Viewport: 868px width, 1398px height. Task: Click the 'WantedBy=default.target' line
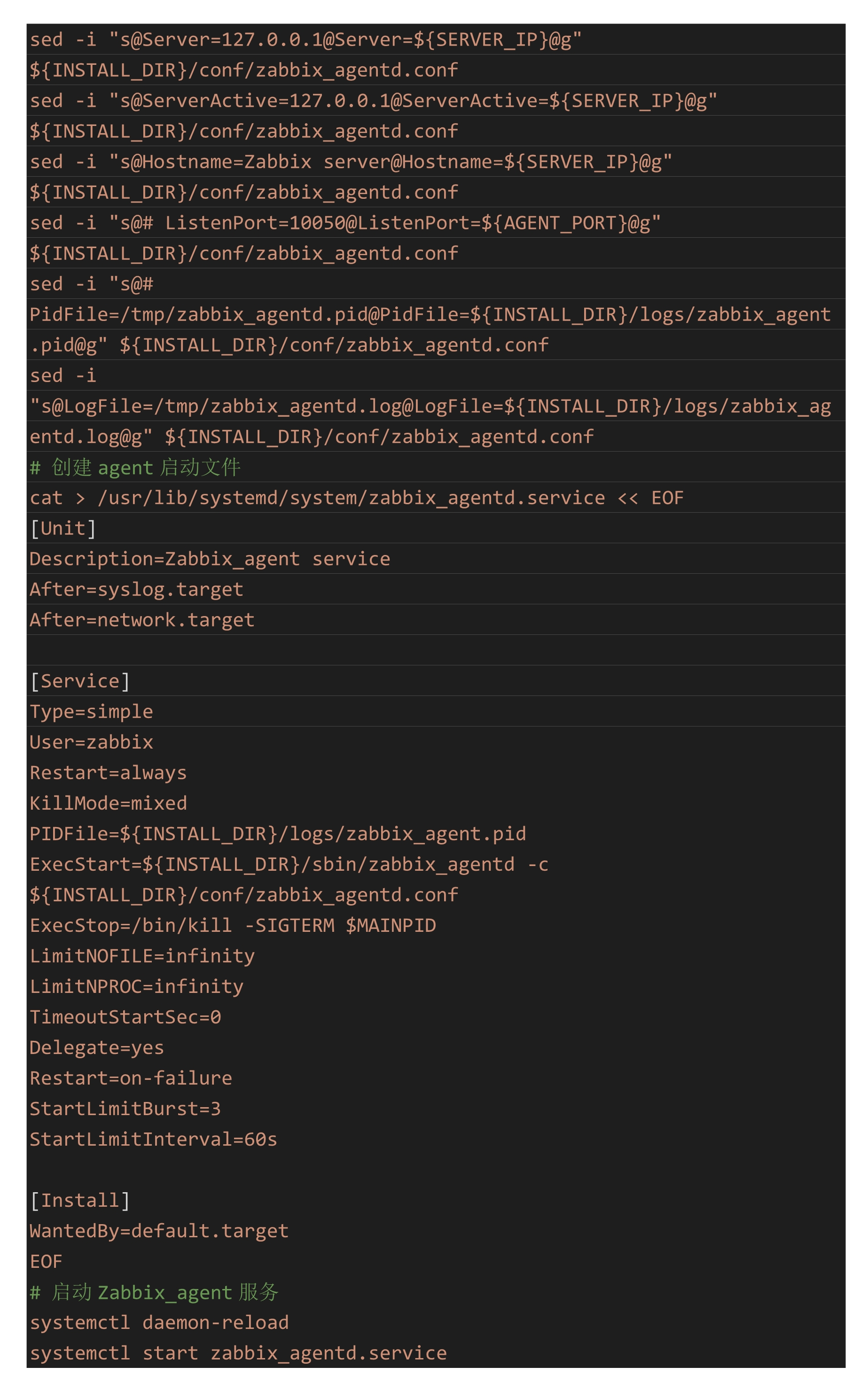pos(159,1230)
